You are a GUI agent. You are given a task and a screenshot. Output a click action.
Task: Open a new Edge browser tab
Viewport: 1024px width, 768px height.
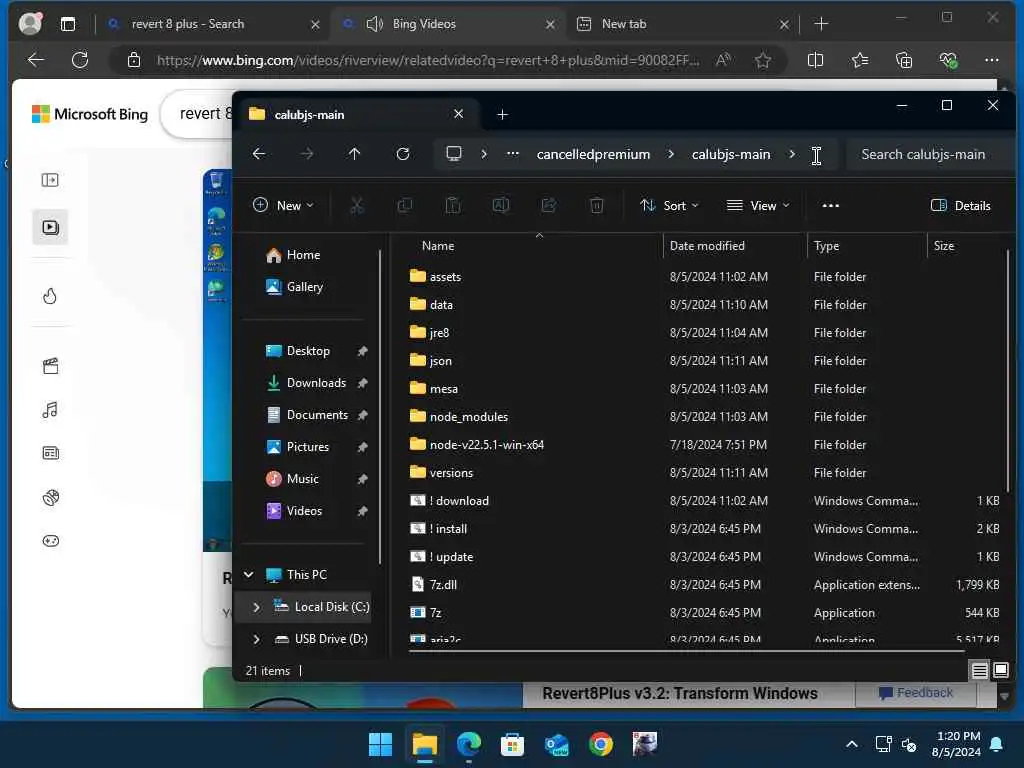click(x=821, y=24)
